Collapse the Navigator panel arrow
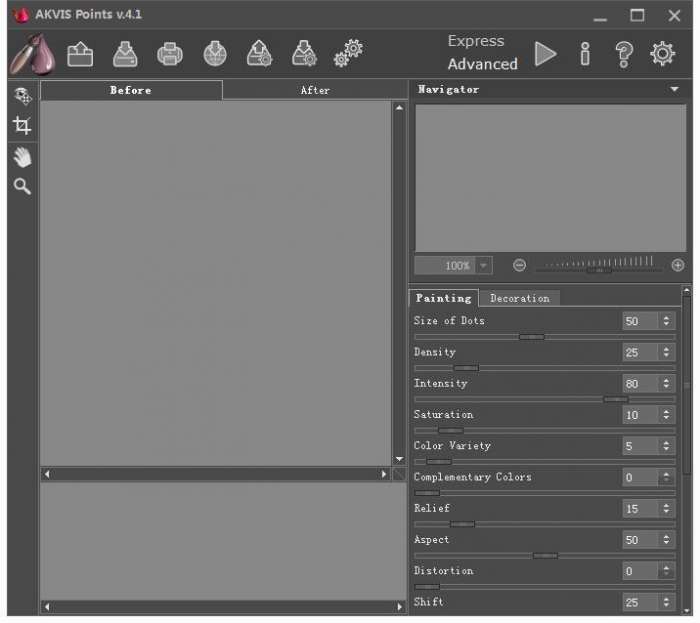700x623 pixels. (x=675, y=89)
